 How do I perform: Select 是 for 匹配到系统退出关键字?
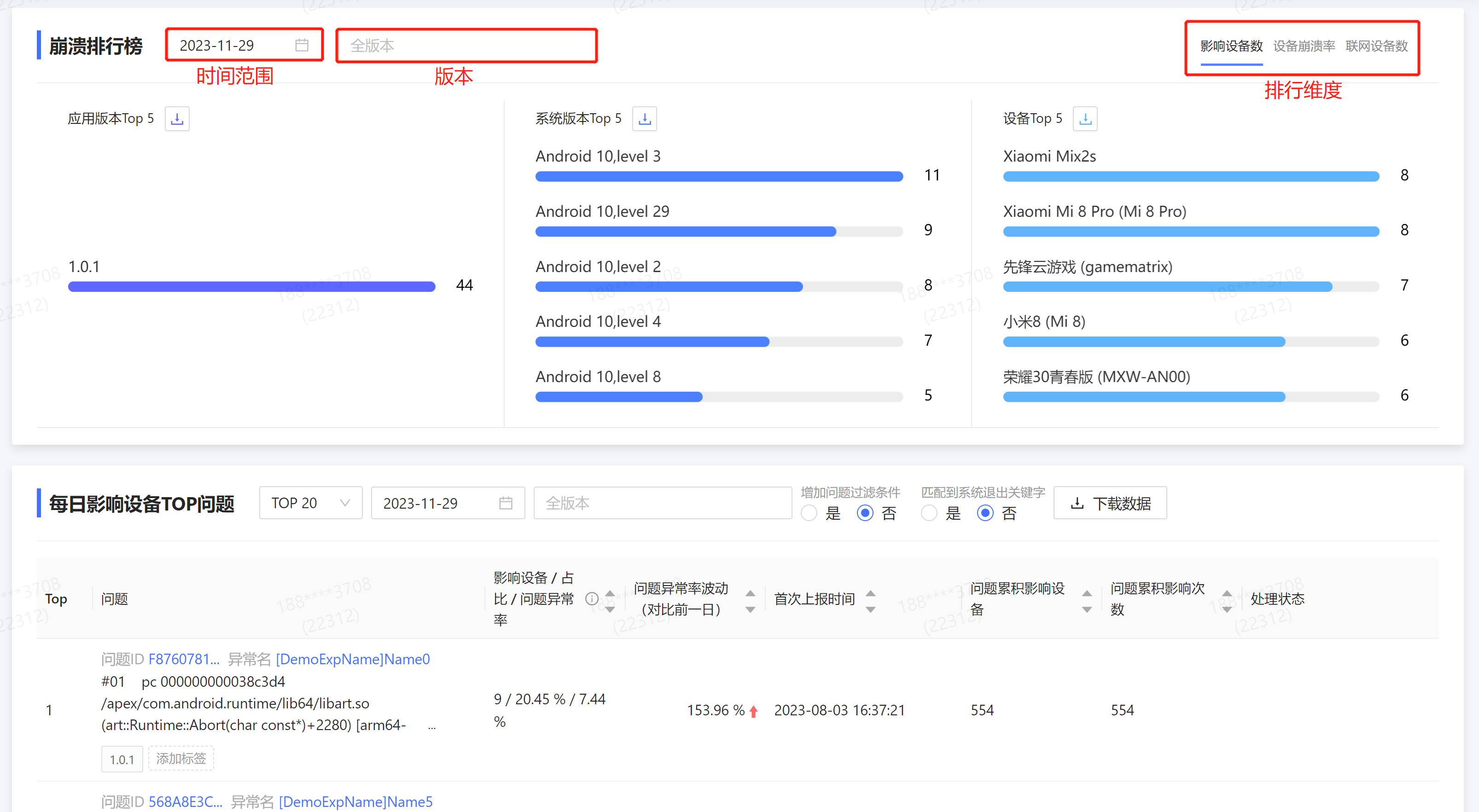928,513
